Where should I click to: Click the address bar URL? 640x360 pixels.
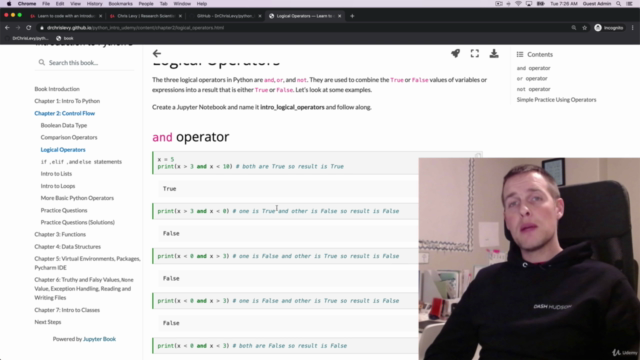pyautogui.click(x=135, y=28)
